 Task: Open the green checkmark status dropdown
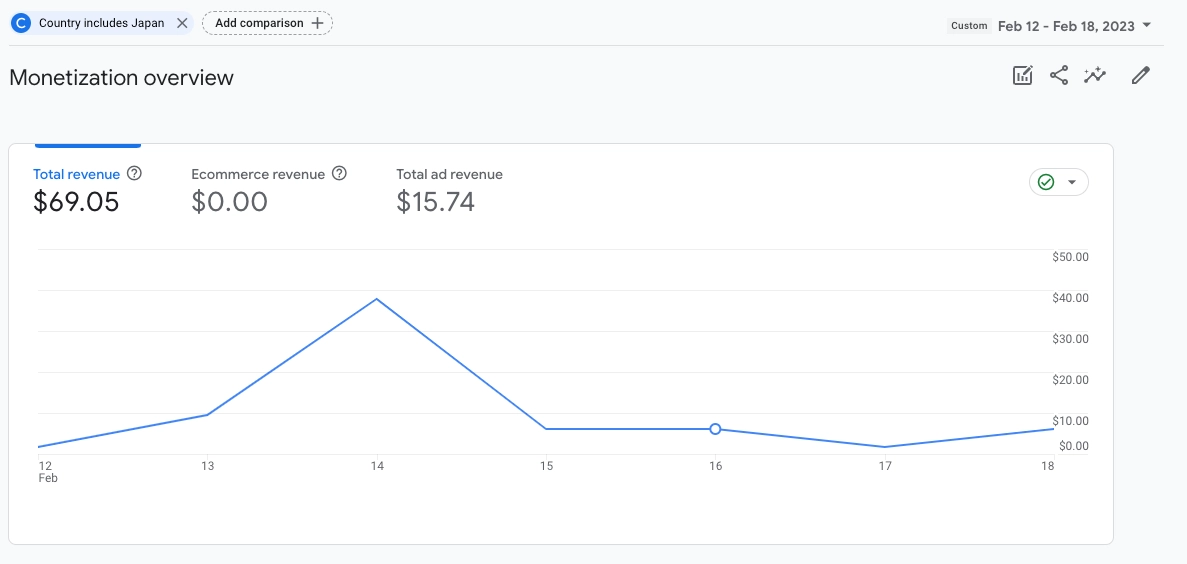pos(1058,182)
